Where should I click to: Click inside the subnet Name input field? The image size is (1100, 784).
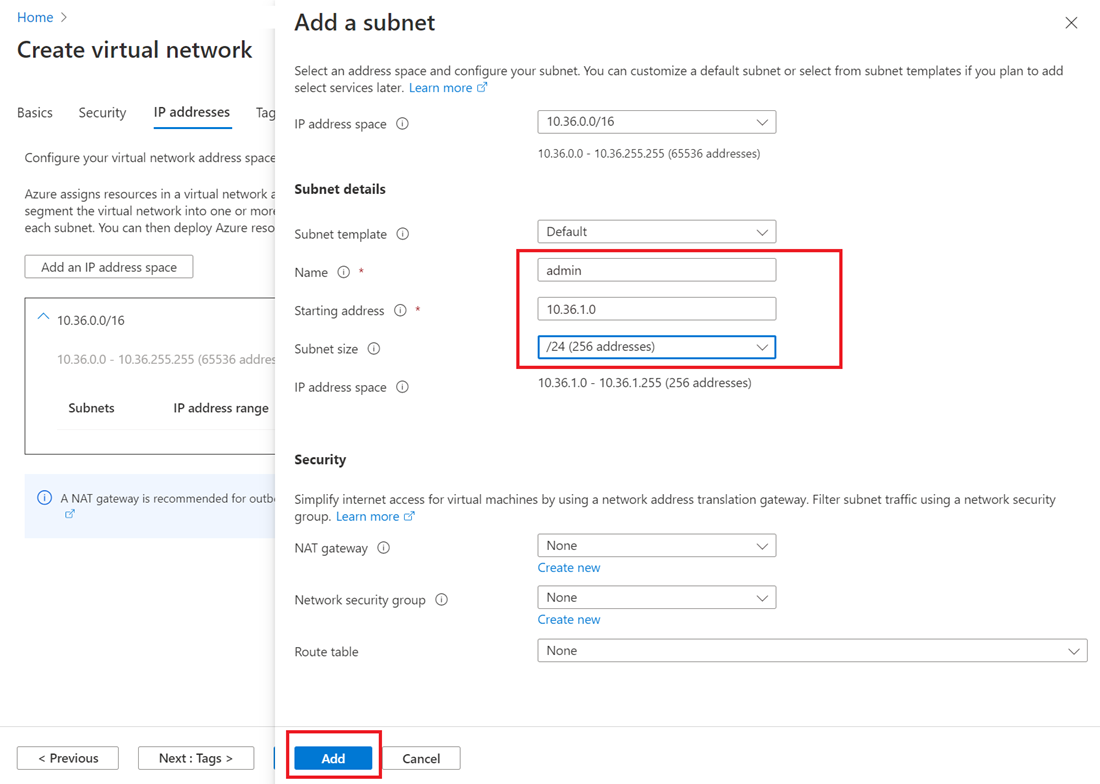(656, 269)
